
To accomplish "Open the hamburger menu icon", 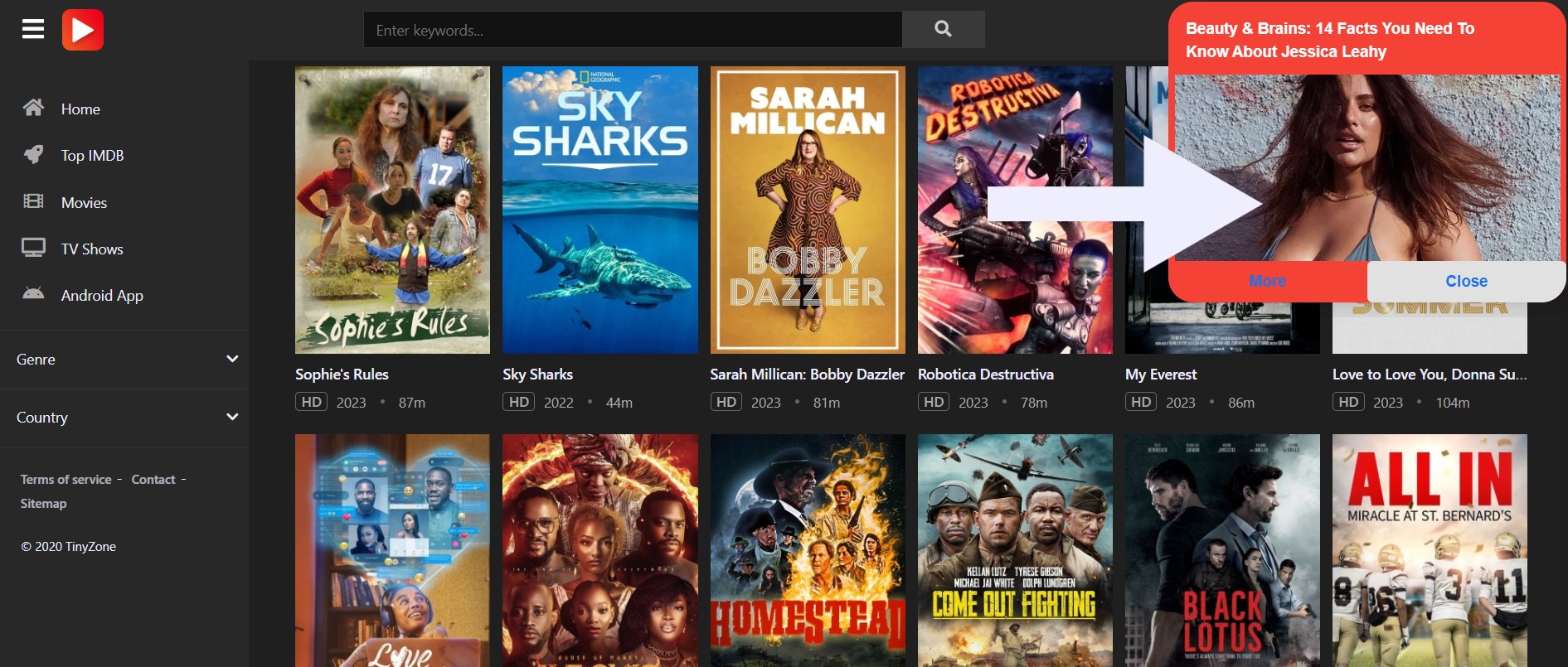I will [33, 30].
